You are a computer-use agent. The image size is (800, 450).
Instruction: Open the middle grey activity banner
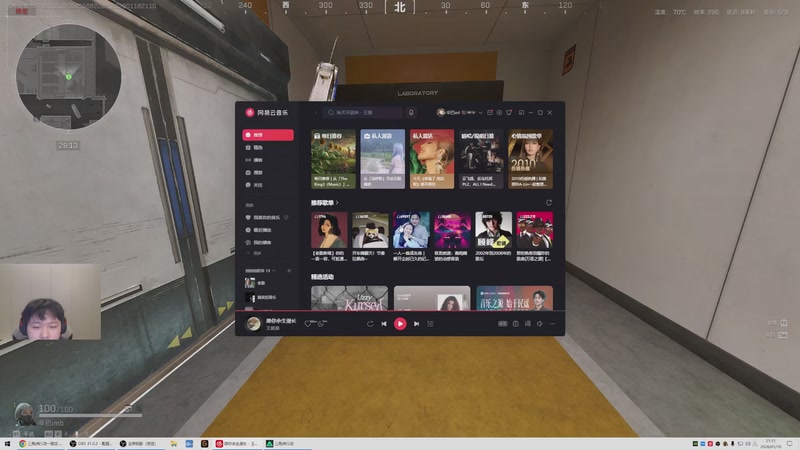tap(432, 298)
